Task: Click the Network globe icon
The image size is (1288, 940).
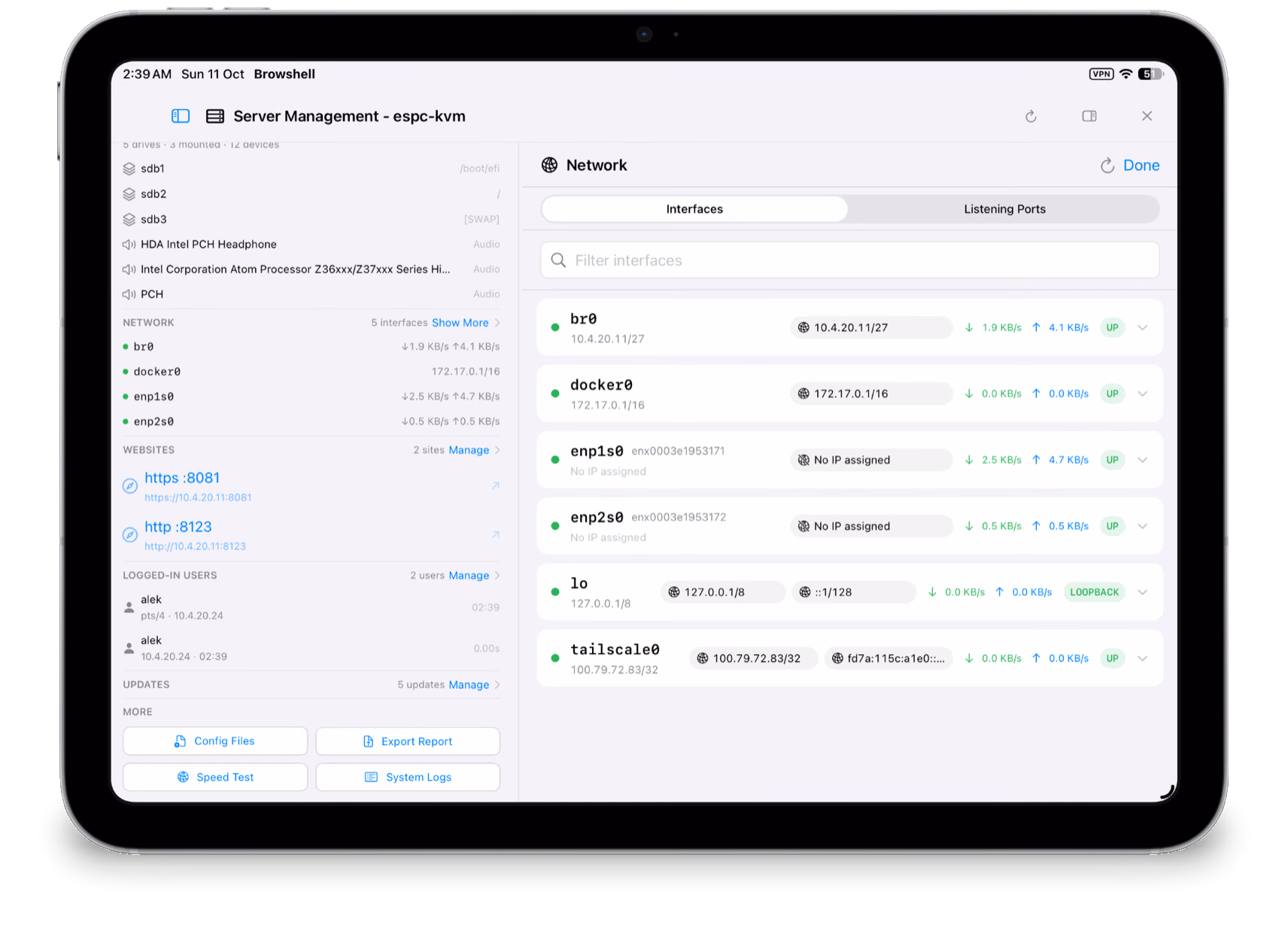Action: pyautogui.click(x=550, y=165)
